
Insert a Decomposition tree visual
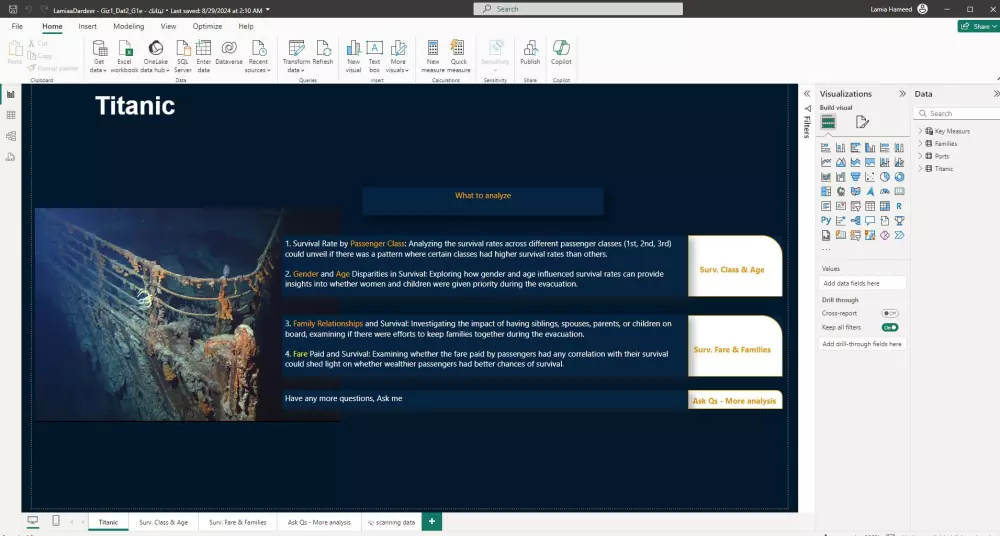[855, 221]
